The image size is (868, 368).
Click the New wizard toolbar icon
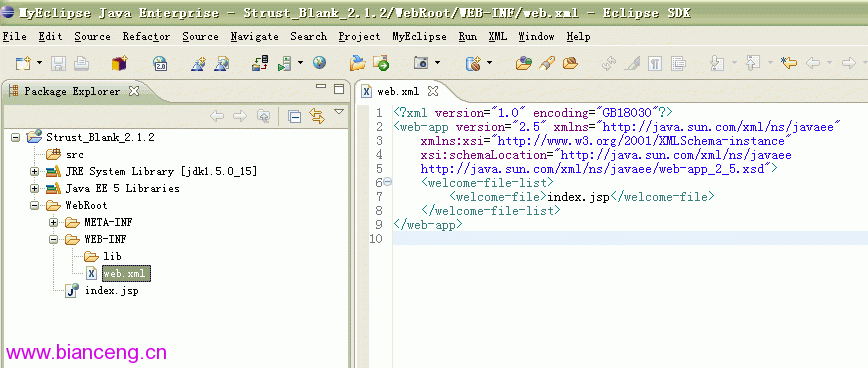(x=23, y=63)
